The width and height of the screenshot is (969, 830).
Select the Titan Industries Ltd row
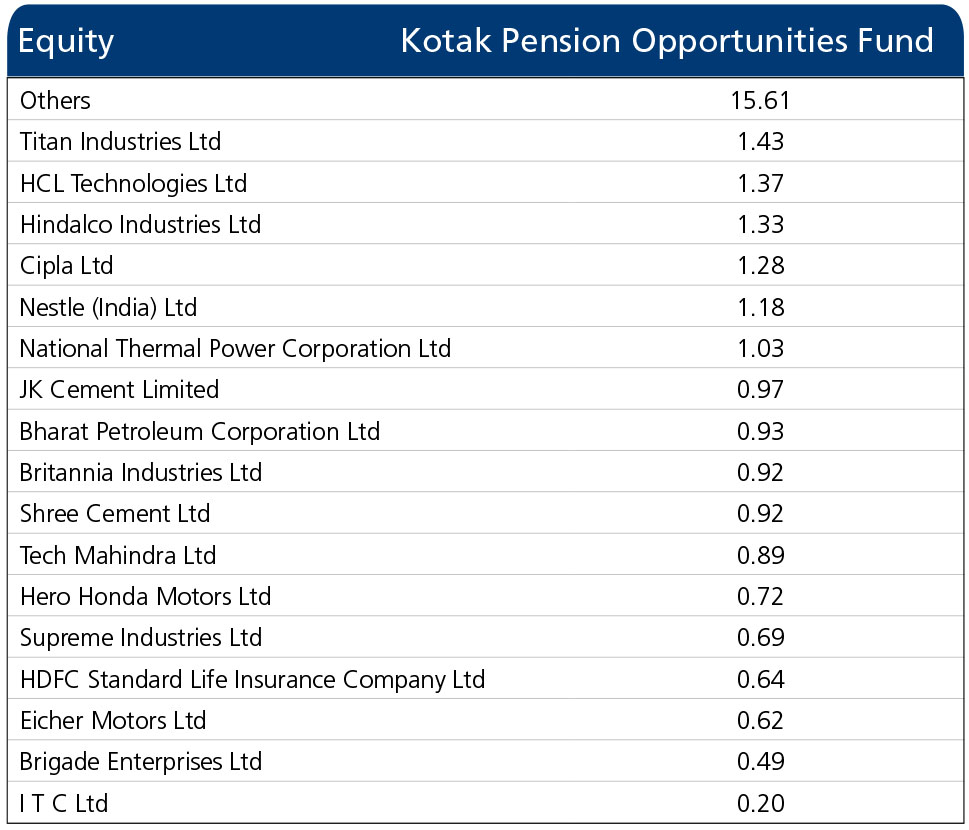click(485, 142)
